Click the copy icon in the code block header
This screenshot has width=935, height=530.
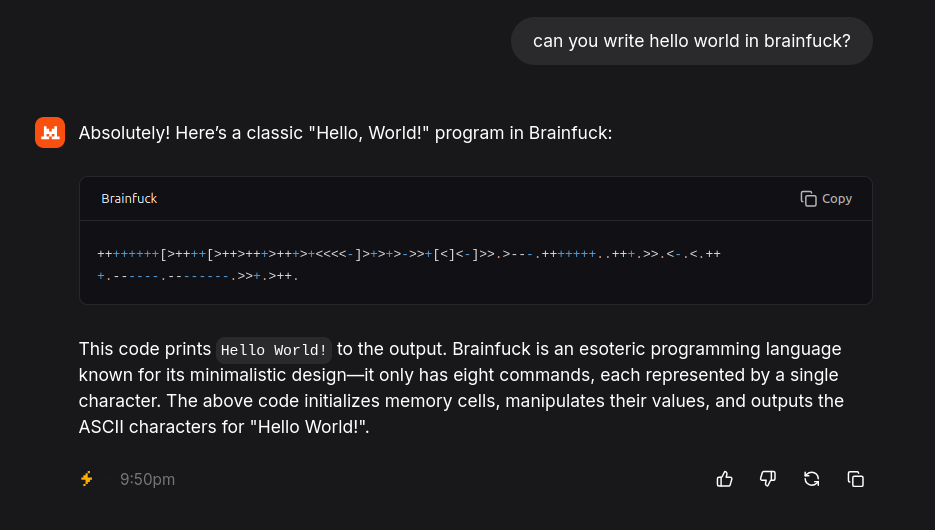(808, 199)
